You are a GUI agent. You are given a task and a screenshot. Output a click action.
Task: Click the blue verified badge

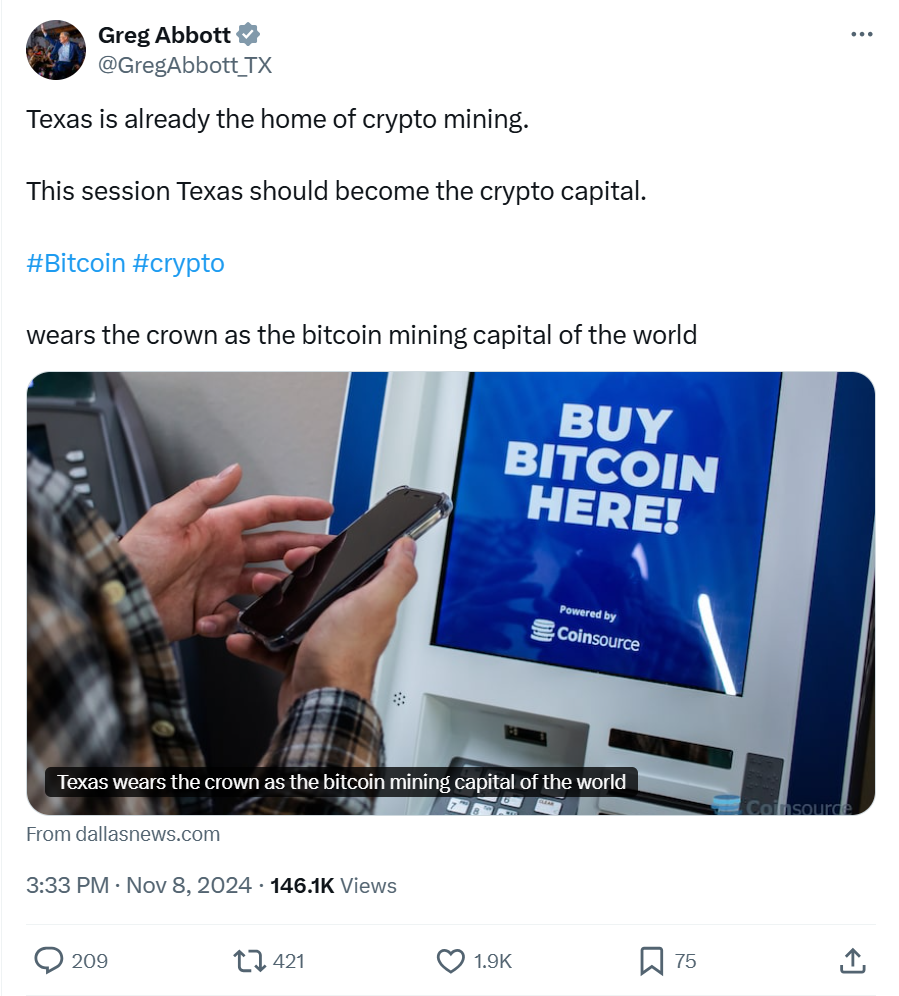pos(248,34)
